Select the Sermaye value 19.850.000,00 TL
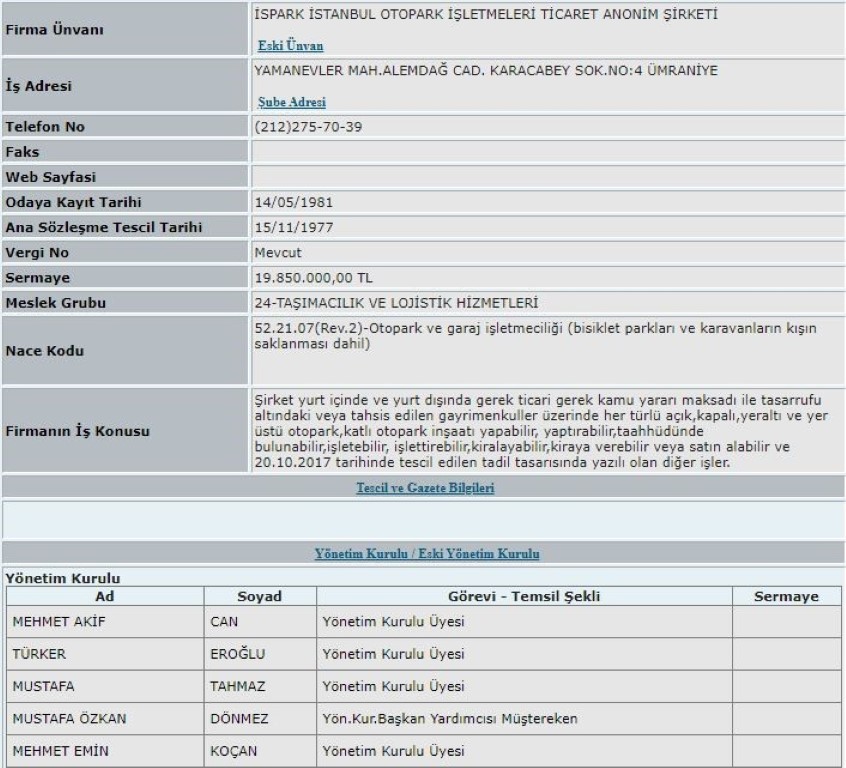Viewport: 846px width, 768px height. pos(314,277)
